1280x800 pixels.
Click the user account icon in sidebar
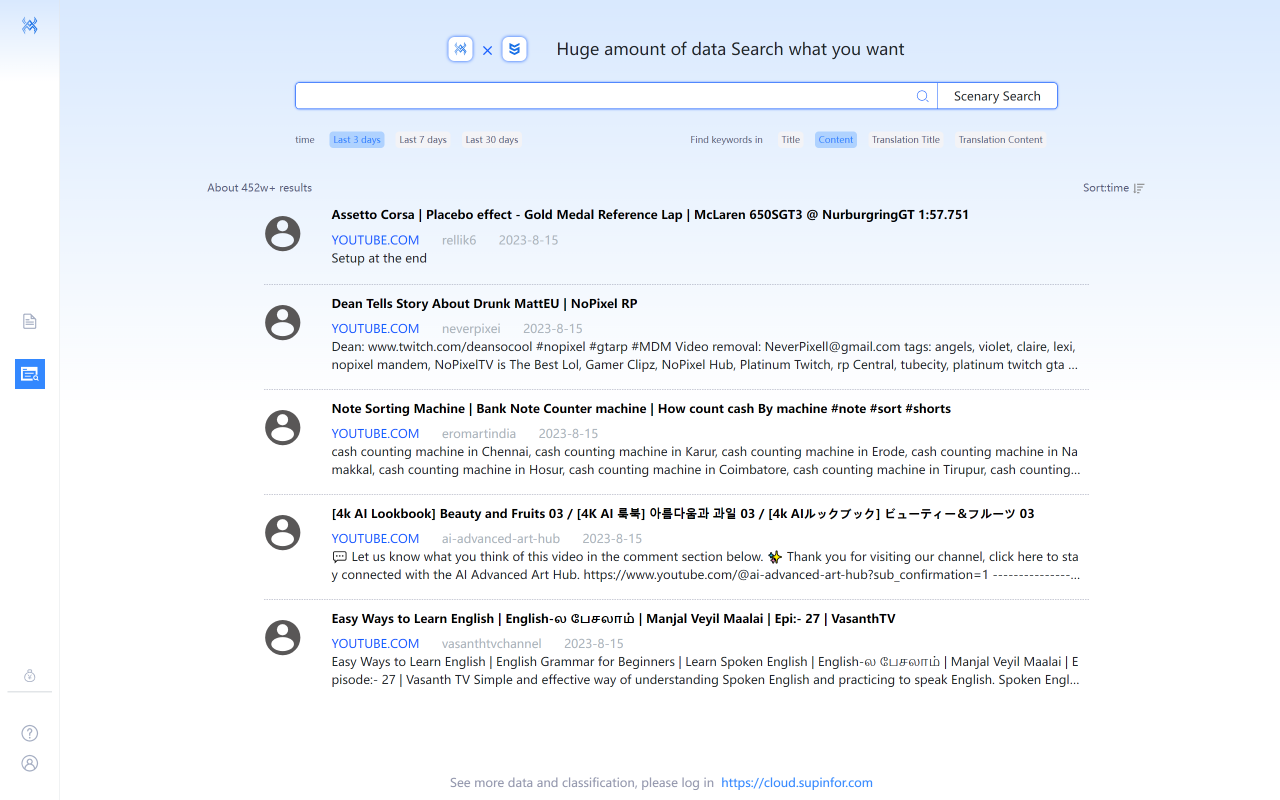pyautogui.click(x=29, y=763)
